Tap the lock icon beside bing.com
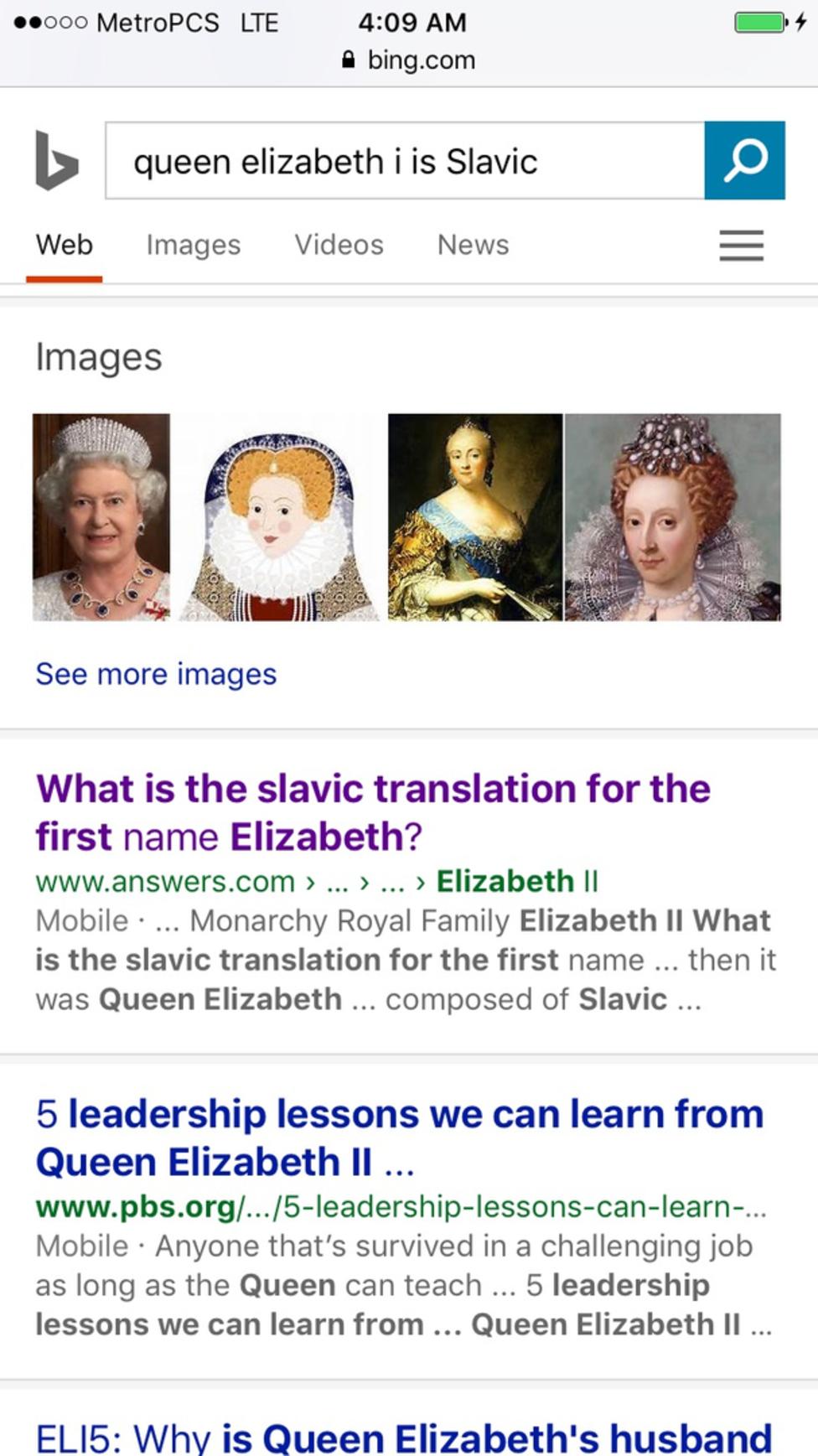 click(349, 60)
